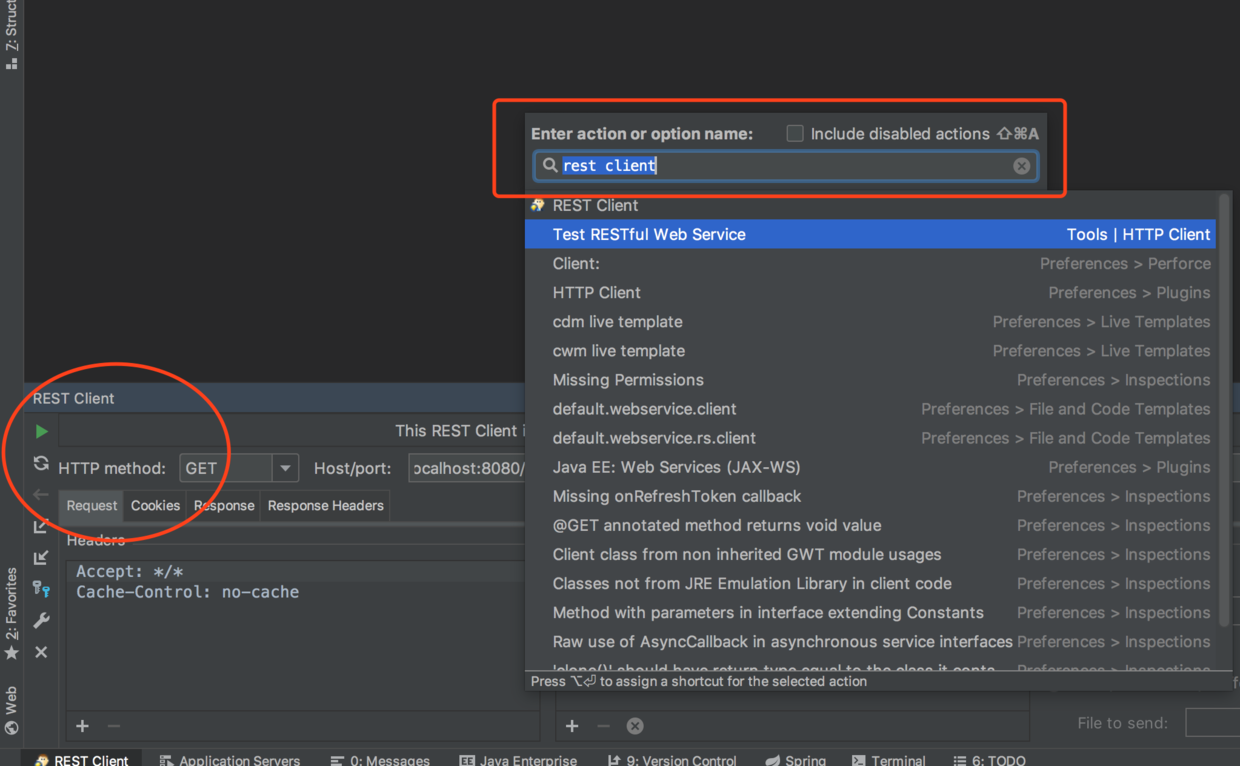Select Classes not from JRE Emulation Library result

click(870, 582)
